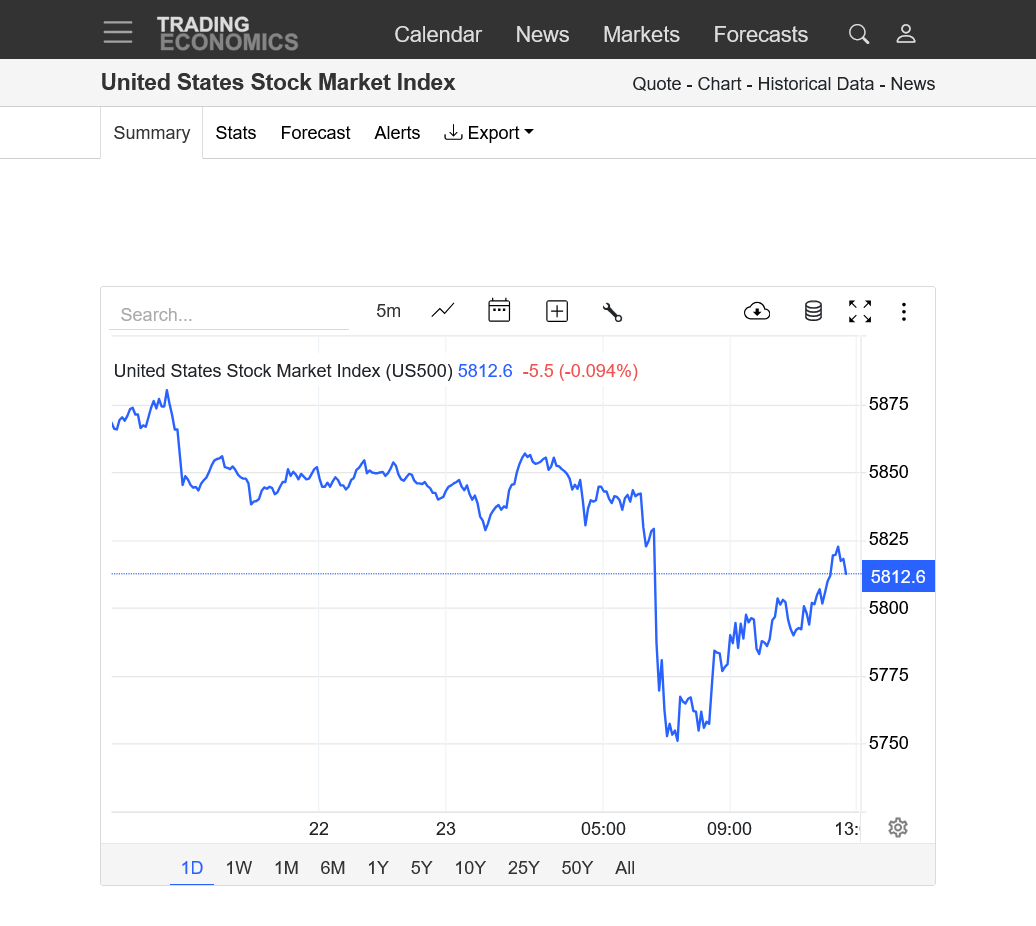Select the 1W time range
The height and width of the screenshot is (926, 1036).
coord(239,868)
